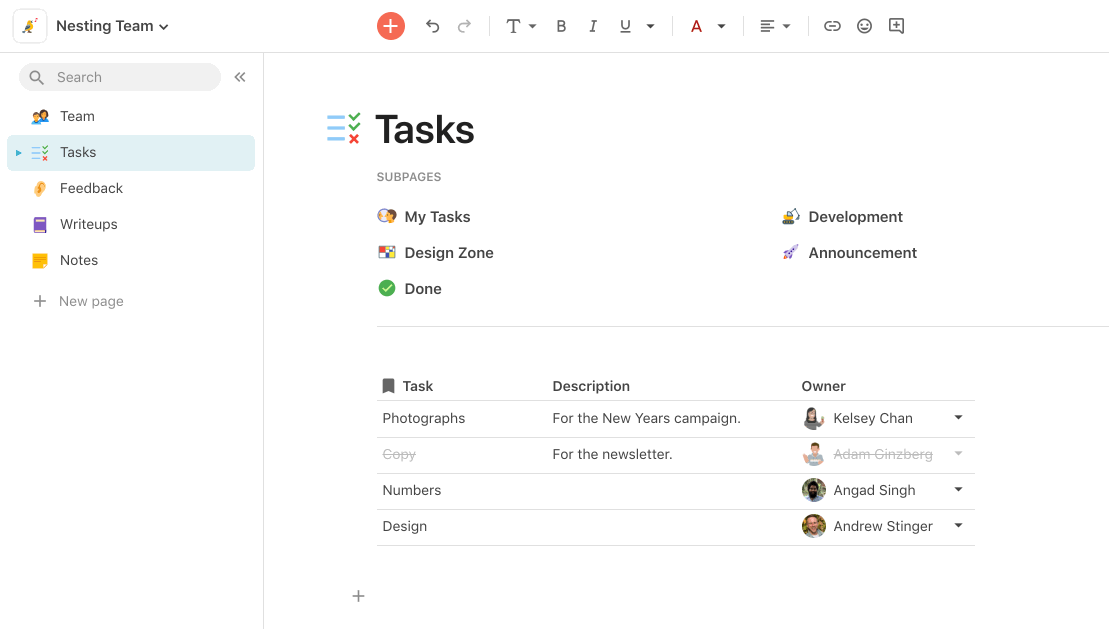Insert a link with link icon
This screenshot has width=1109, height=629.
(832, 26)
